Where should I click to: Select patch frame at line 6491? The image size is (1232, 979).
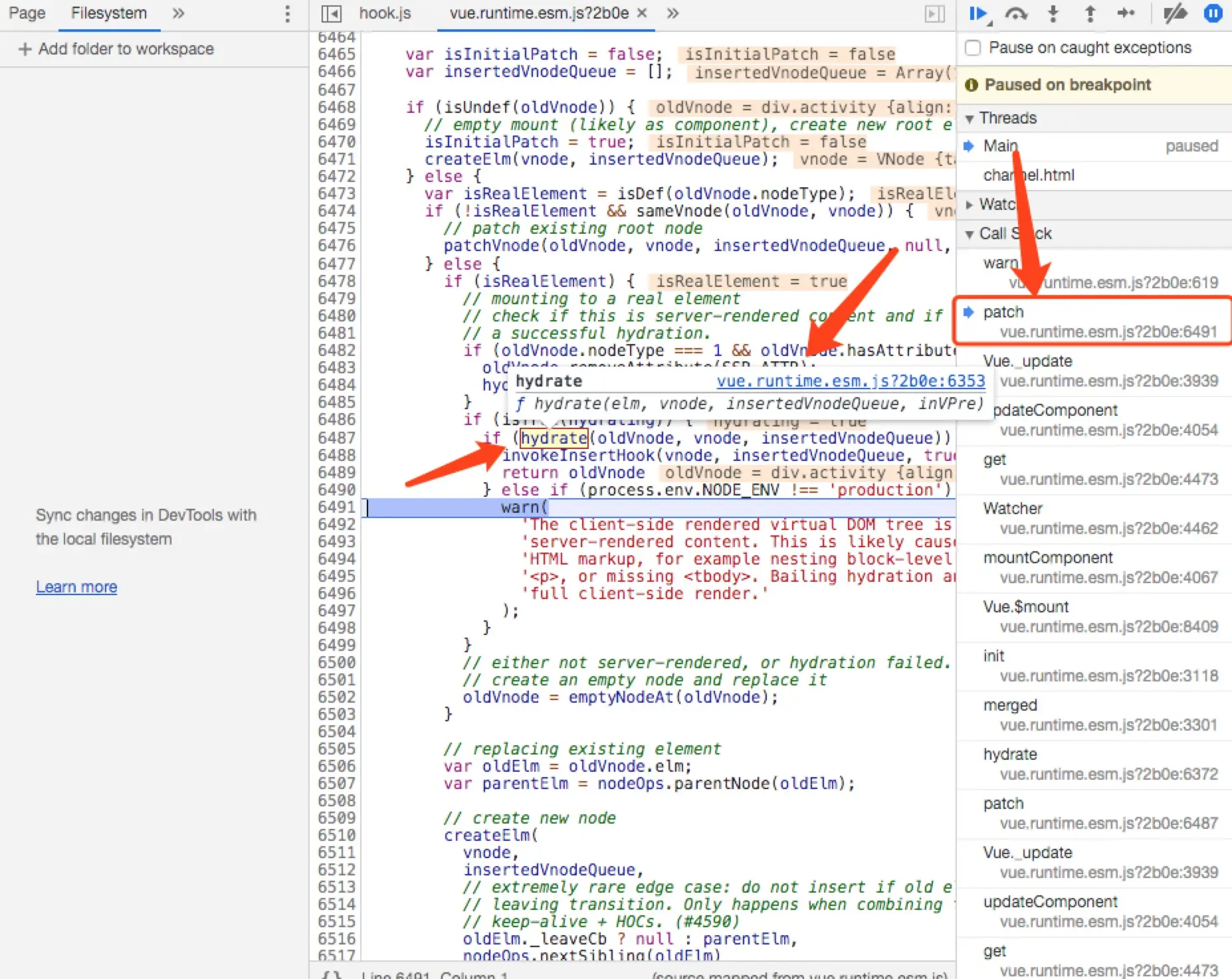click(1094, 321)
